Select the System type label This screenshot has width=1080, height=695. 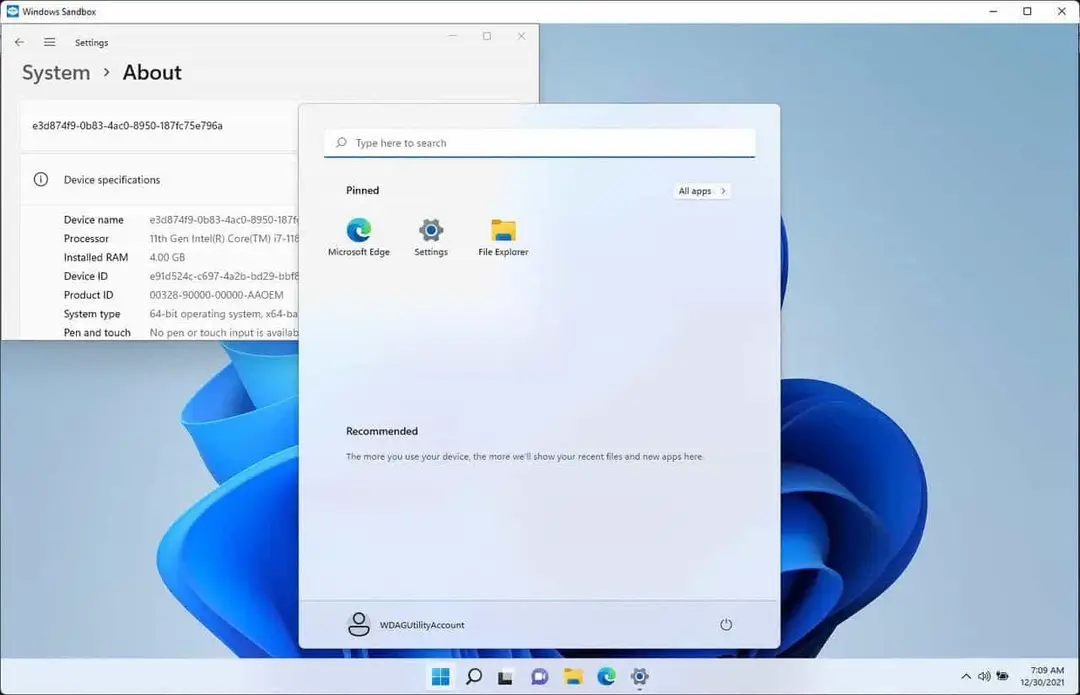[x=92, y=313]
